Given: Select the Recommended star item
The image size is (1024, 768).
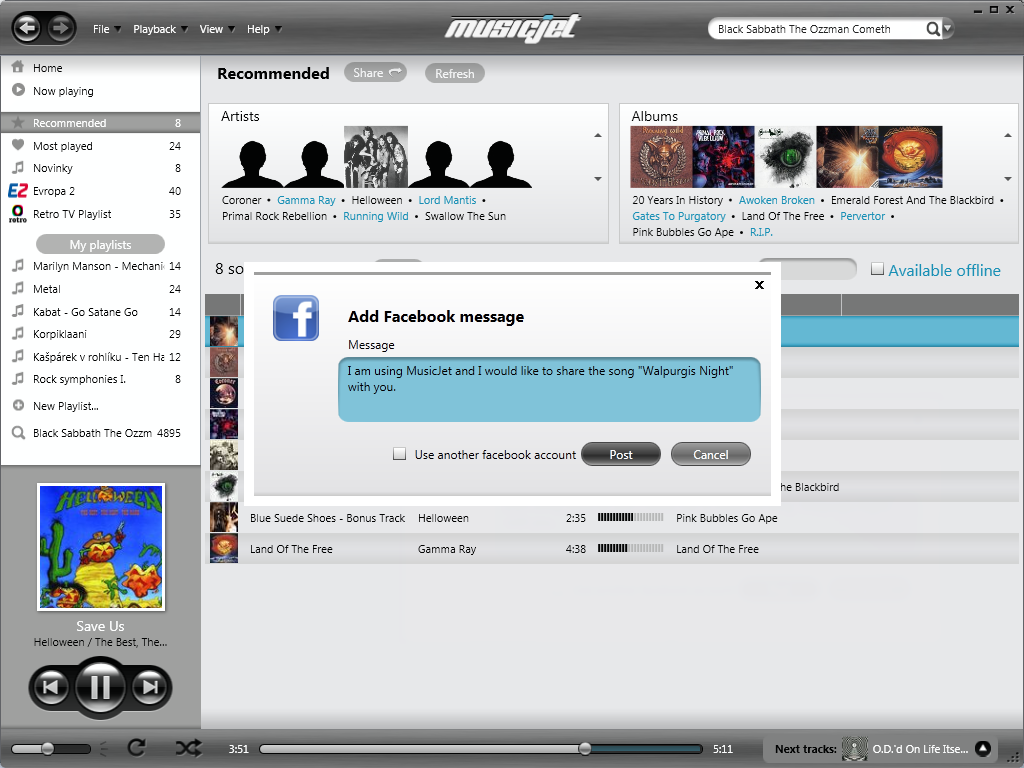Looking at the screenshot, I should click(101, 123).
